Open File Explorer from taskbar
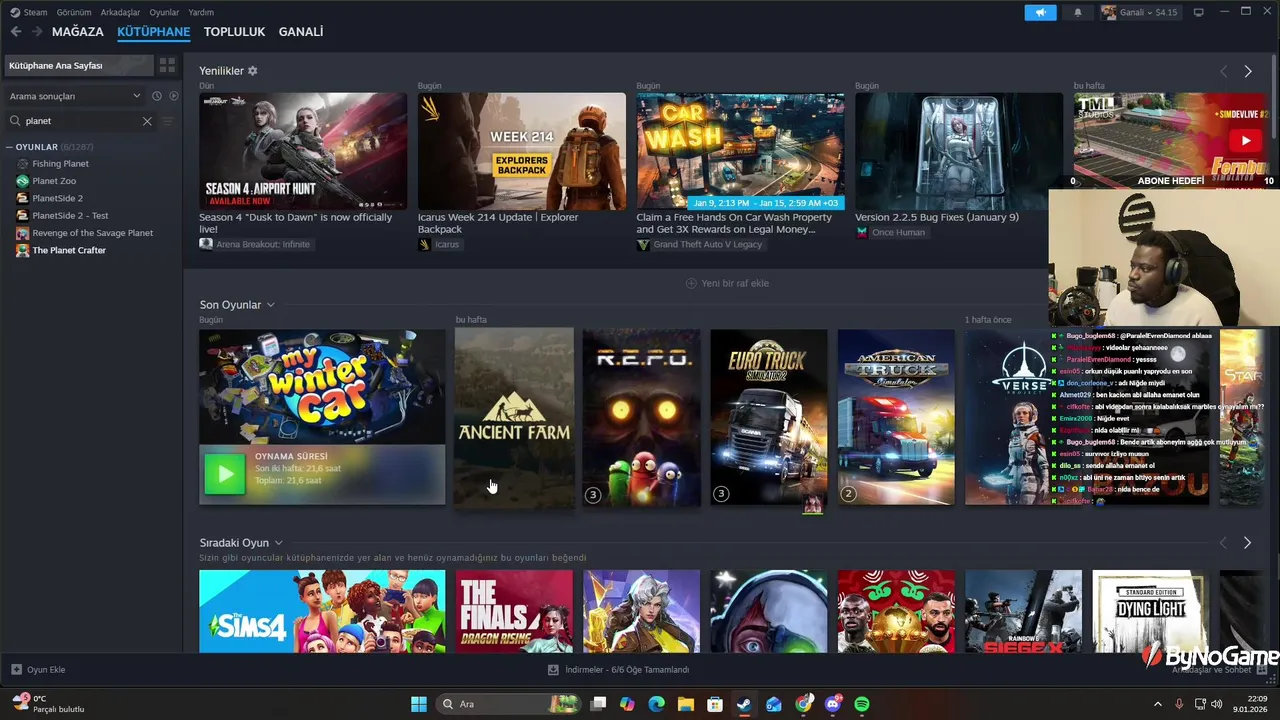This screenshot has height=720, width=1280. click(686, 704)
